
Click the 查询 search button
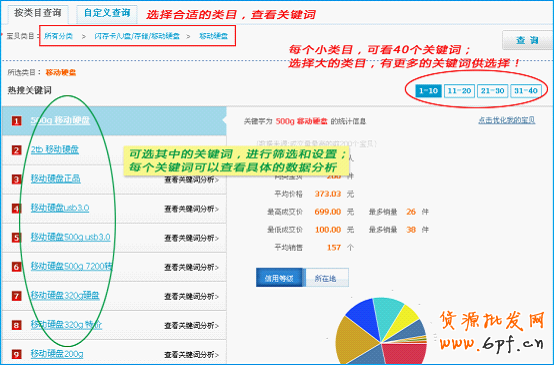tap(527, 40)
